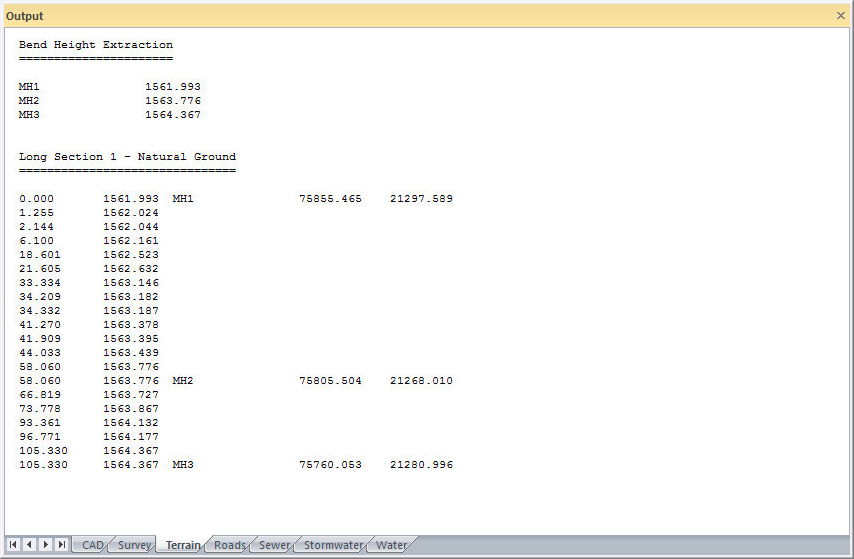Close the Output panel

[x=840, y=16]
